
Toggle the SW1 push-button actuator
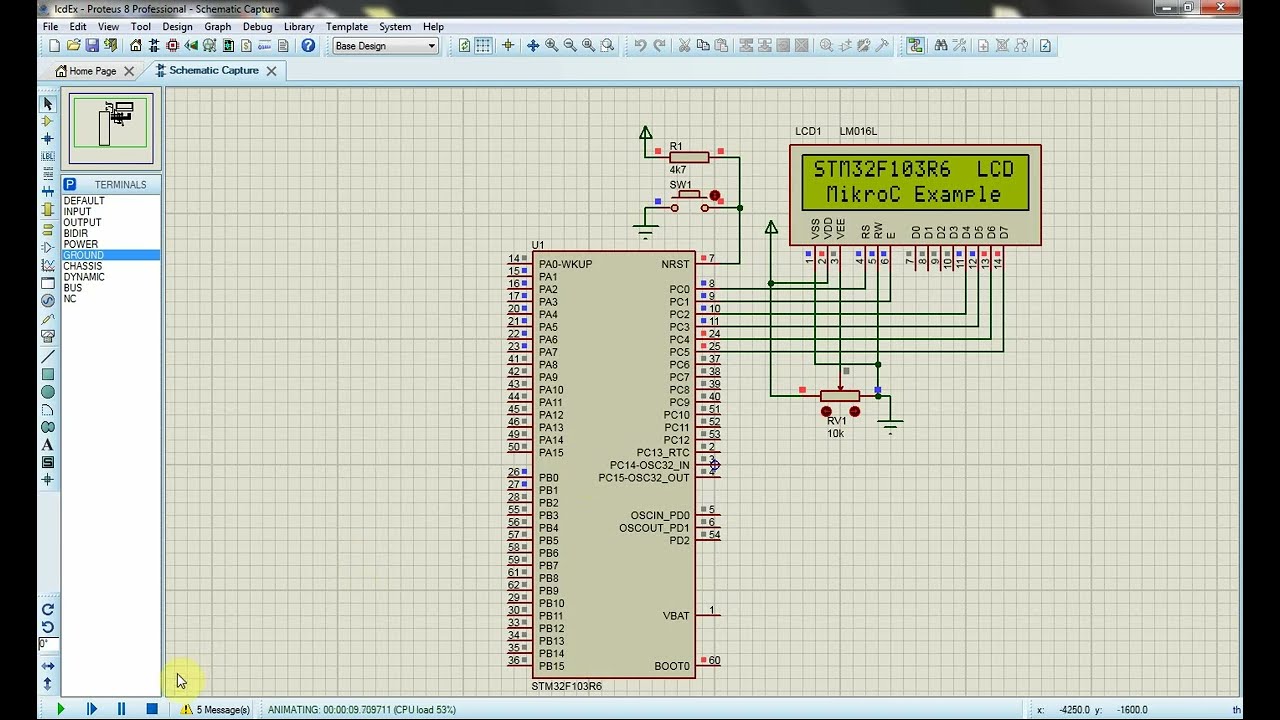click(714, 195)
